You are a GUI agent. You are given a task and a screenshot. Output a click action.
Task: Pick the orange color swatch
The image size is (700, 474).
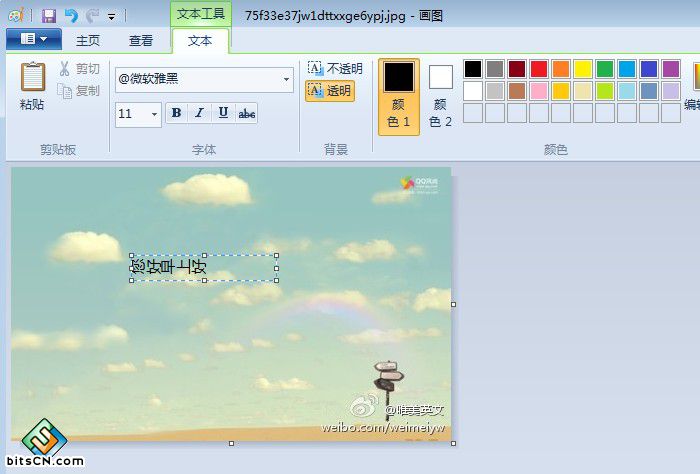[561, 69]
